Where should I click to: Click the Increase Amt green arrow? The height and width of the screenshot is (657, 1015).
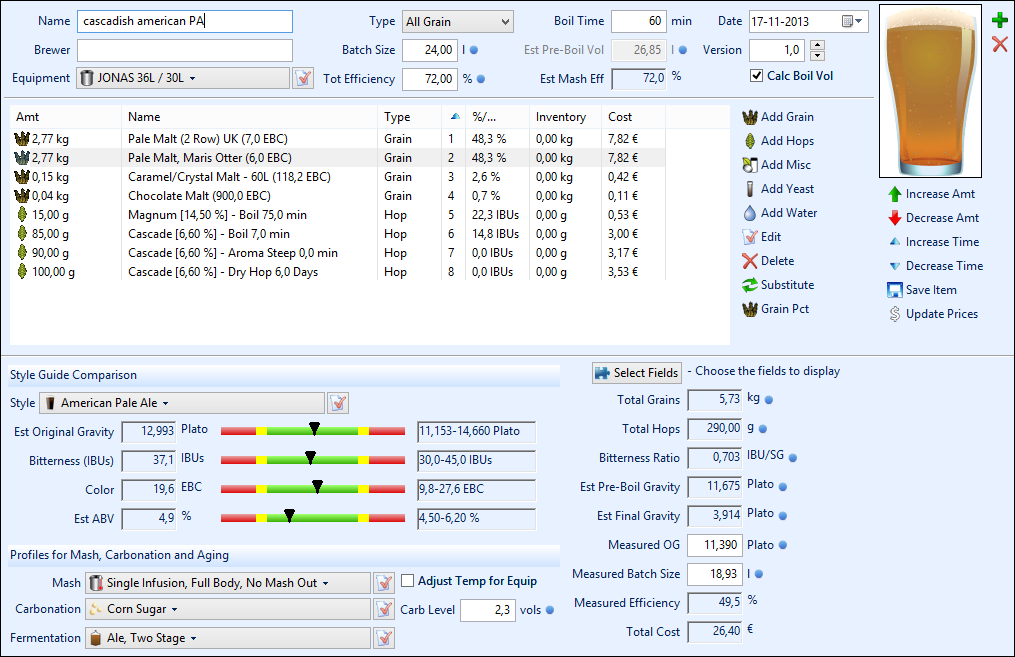point(895,194)
